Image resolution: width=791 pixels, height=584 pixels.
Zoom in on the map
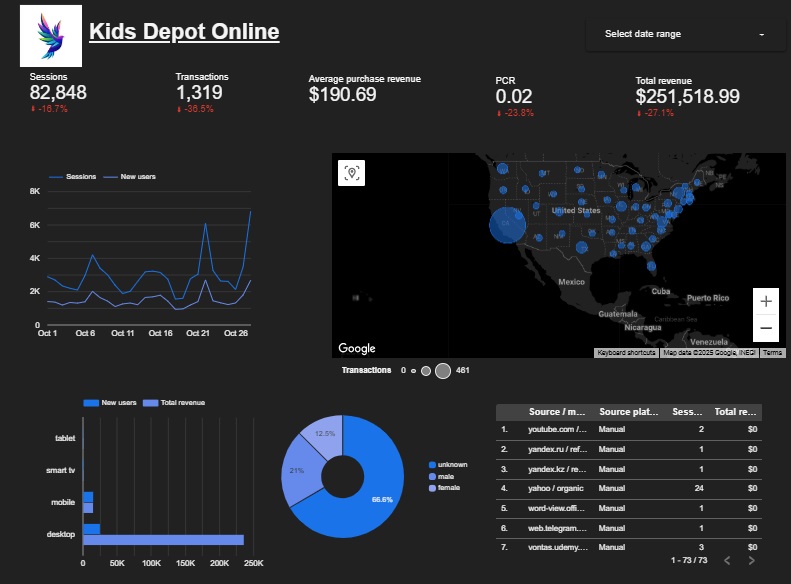(x=766, y=301)
